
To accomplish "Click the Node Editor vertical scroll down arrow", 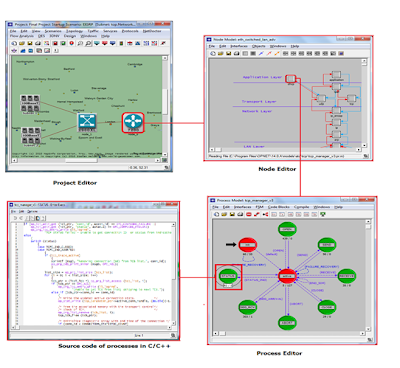I will pos(364,145).
